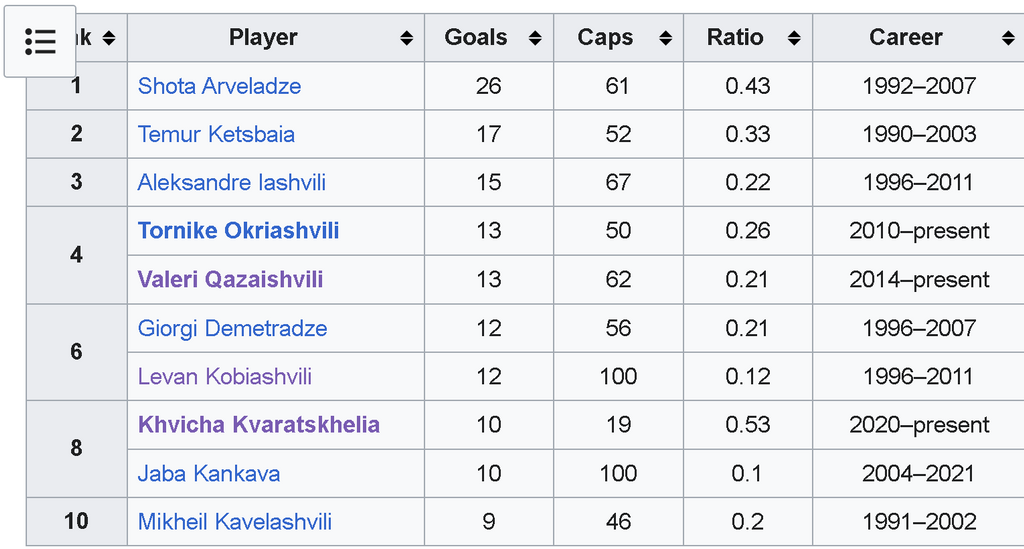Open Valeri Qazaishvili player link
This screenshot has width=1024, height=549.
pyautogui.click(x=230, y=279)
